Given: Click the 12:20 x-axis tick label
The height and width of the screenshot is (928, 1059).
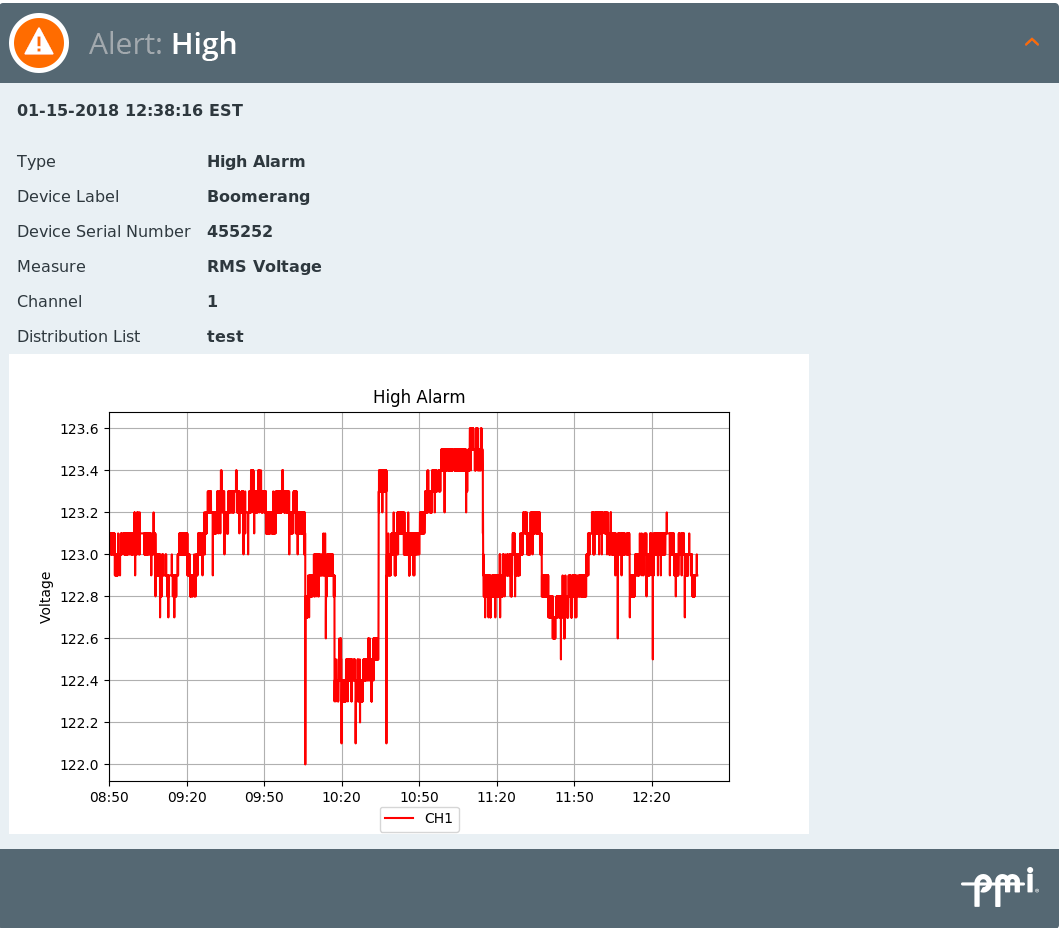Looking at the screenshot, I should point(652,797).
